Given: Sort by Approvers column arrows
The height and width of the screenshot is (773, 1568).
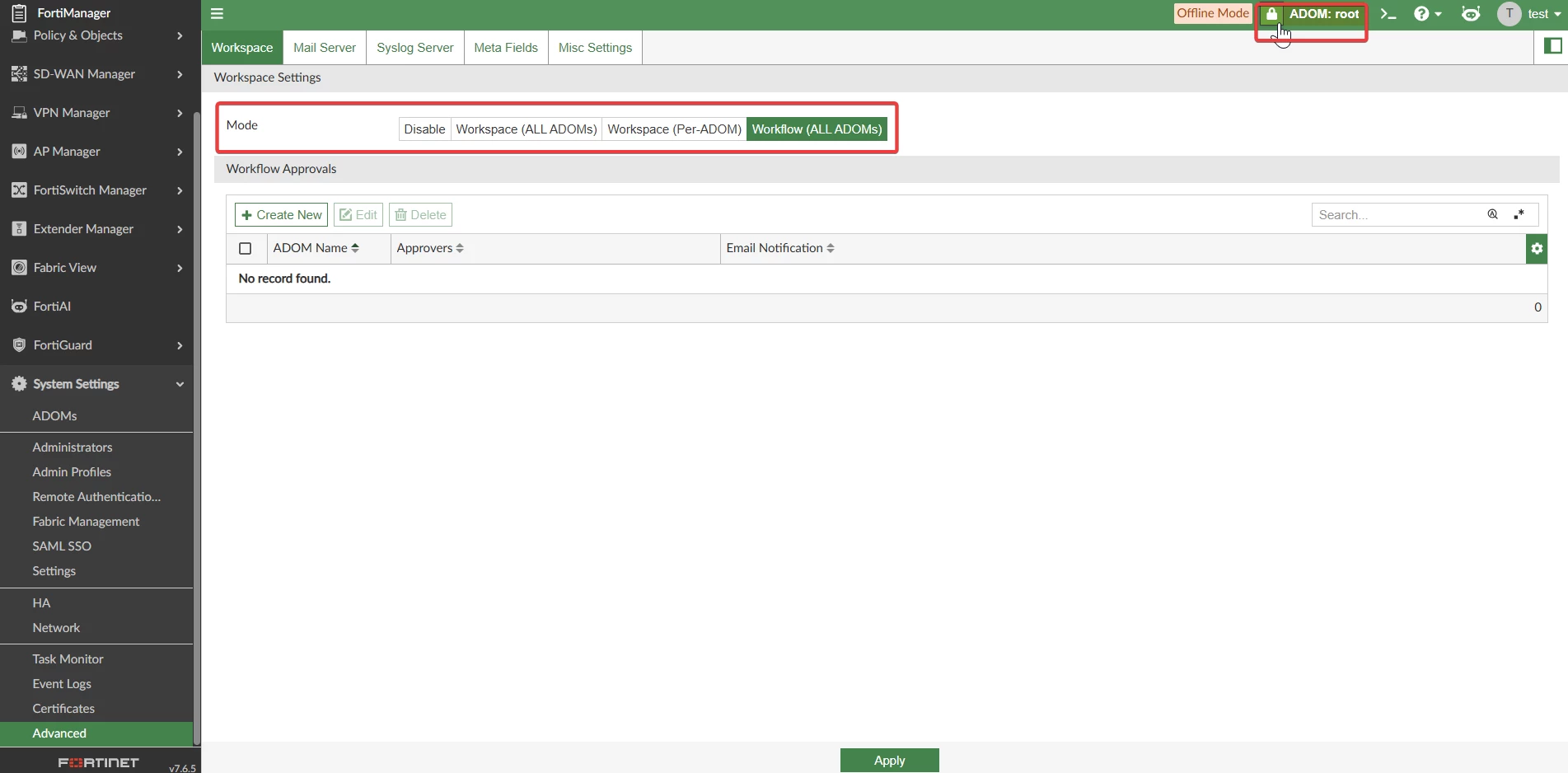Looking at the screenshot, I should click(x=460, y=248).
